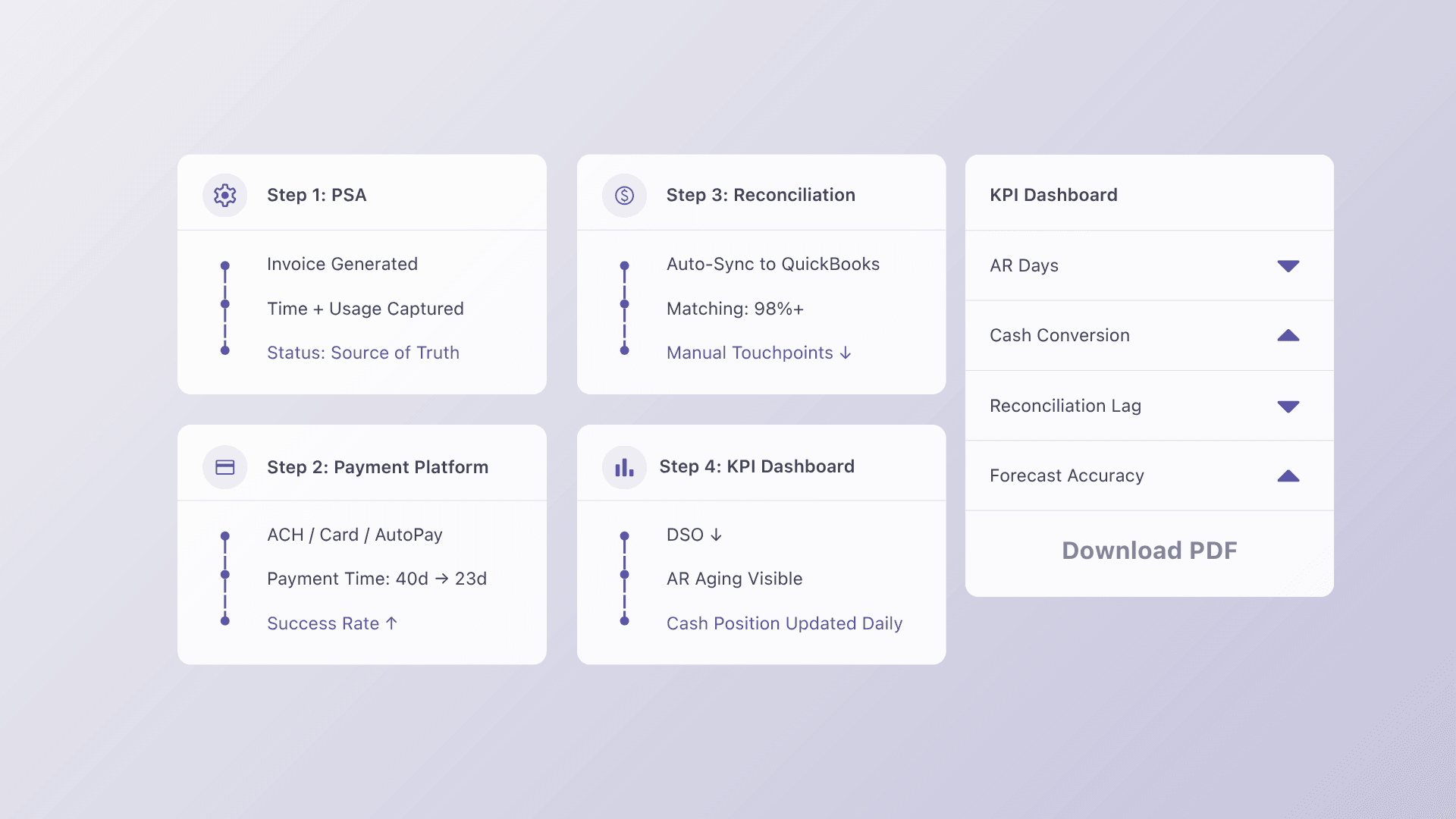Expand the Reconciliation Lag dropdown arrow
The image size is (1456, 819).
pos(1288,406)
